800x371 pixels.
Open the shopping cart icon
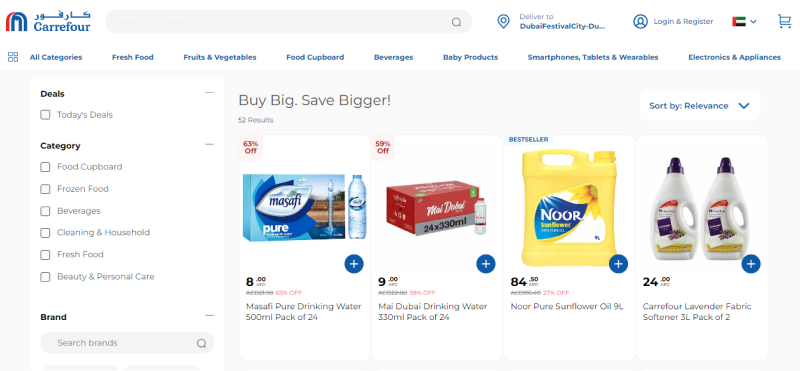(x=784, y=21)
